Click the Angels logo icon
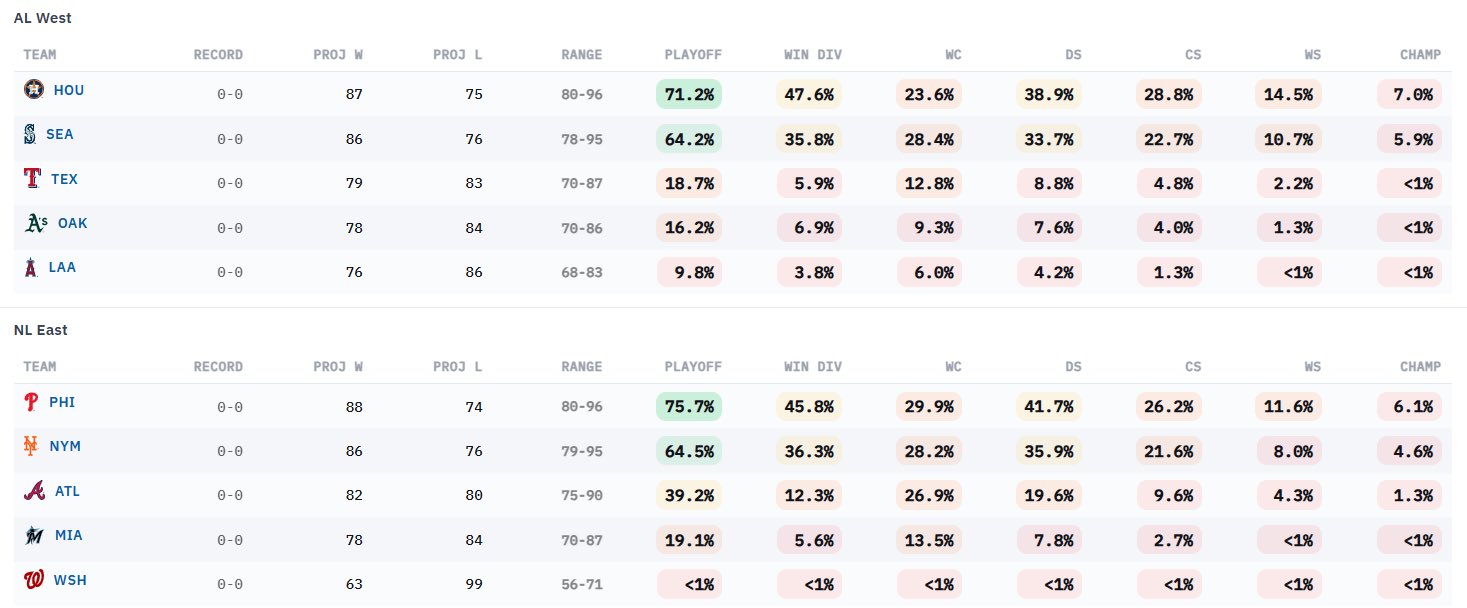The height and width of the screenshot is (608, 1467). [31, 268]
